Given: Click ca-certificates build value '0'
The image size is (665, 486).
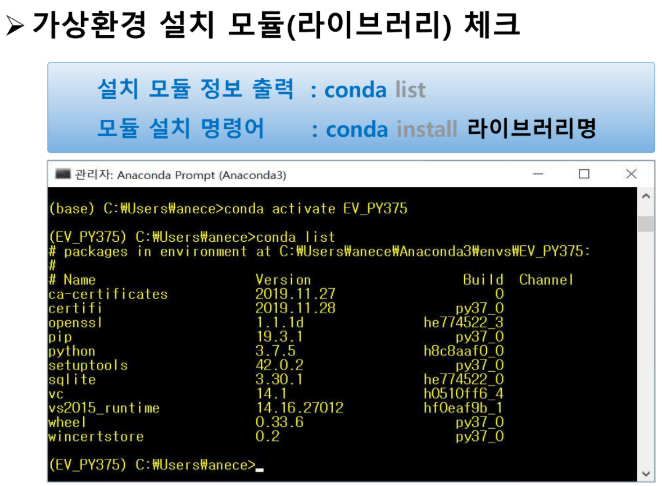Looking at the screenshot, I should click(x=499, y=294).
